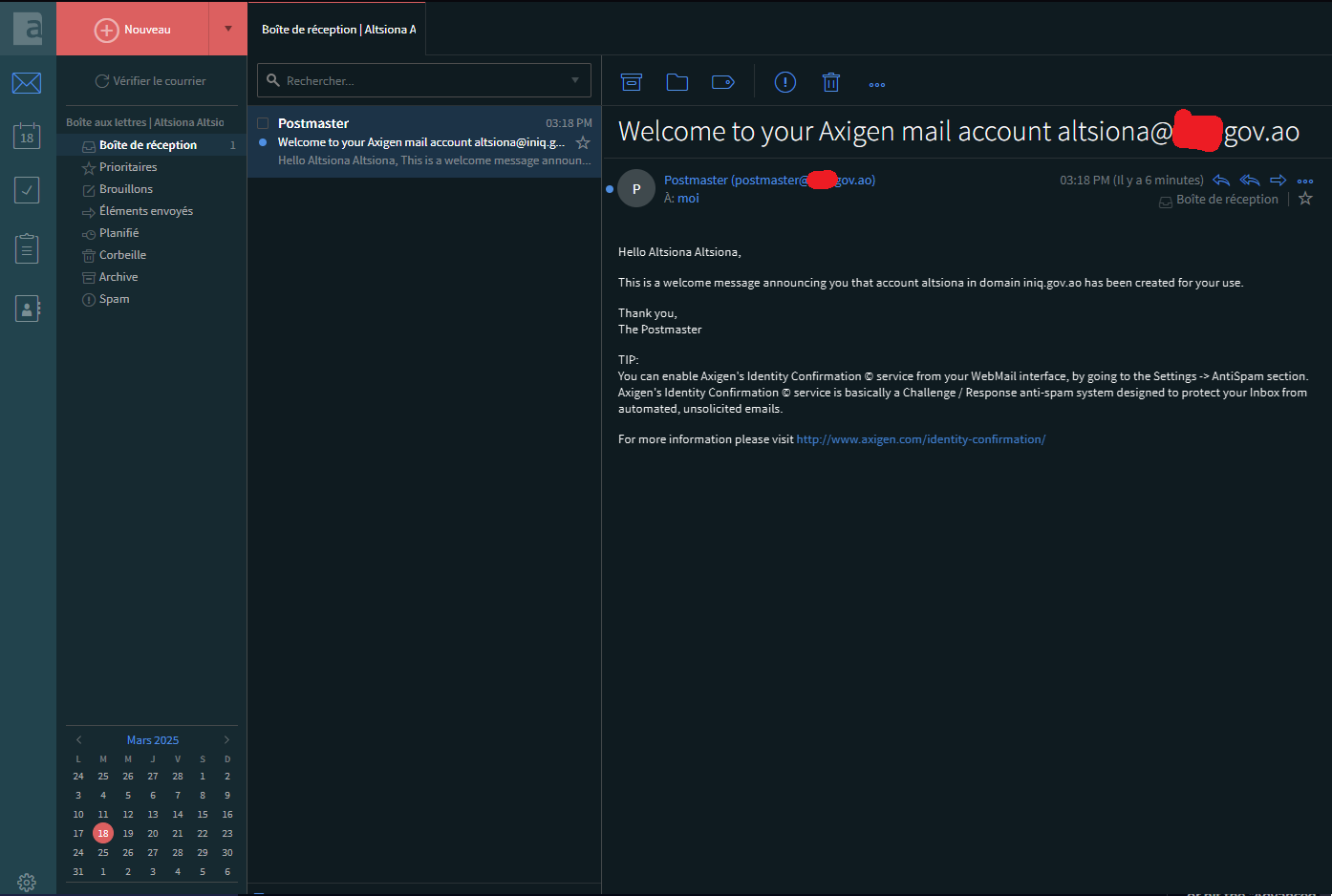Click the Move to folder toolbar icon

(x=677, y=83)
